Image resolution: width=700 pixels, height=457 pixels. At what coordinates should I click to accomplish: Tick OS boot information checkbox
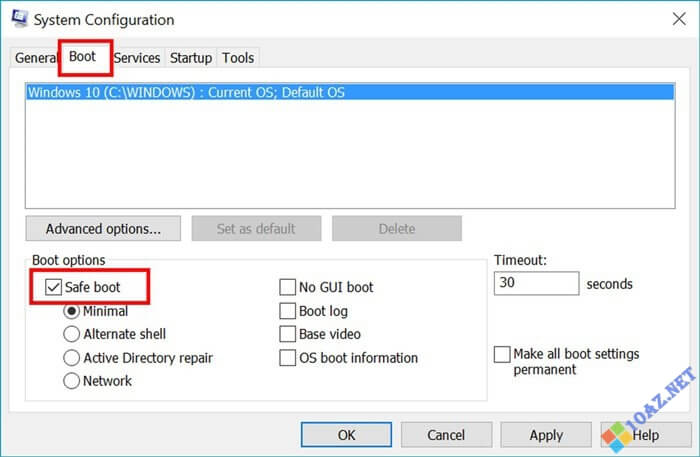(x=288, y=357)
